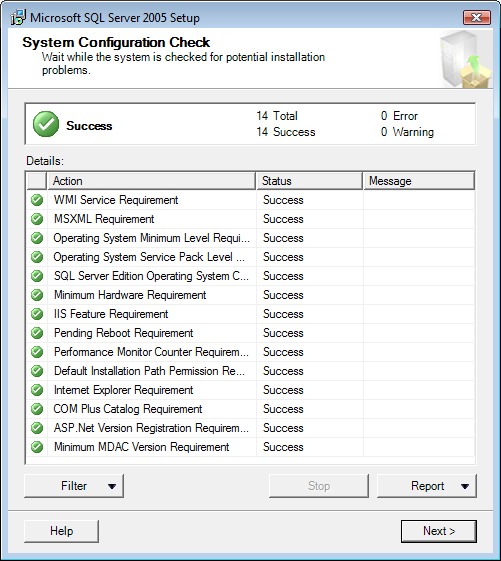Select the Internet Explorer Requirement text
The height and width of the screenshot is (561, 501).
coord(123,390)
